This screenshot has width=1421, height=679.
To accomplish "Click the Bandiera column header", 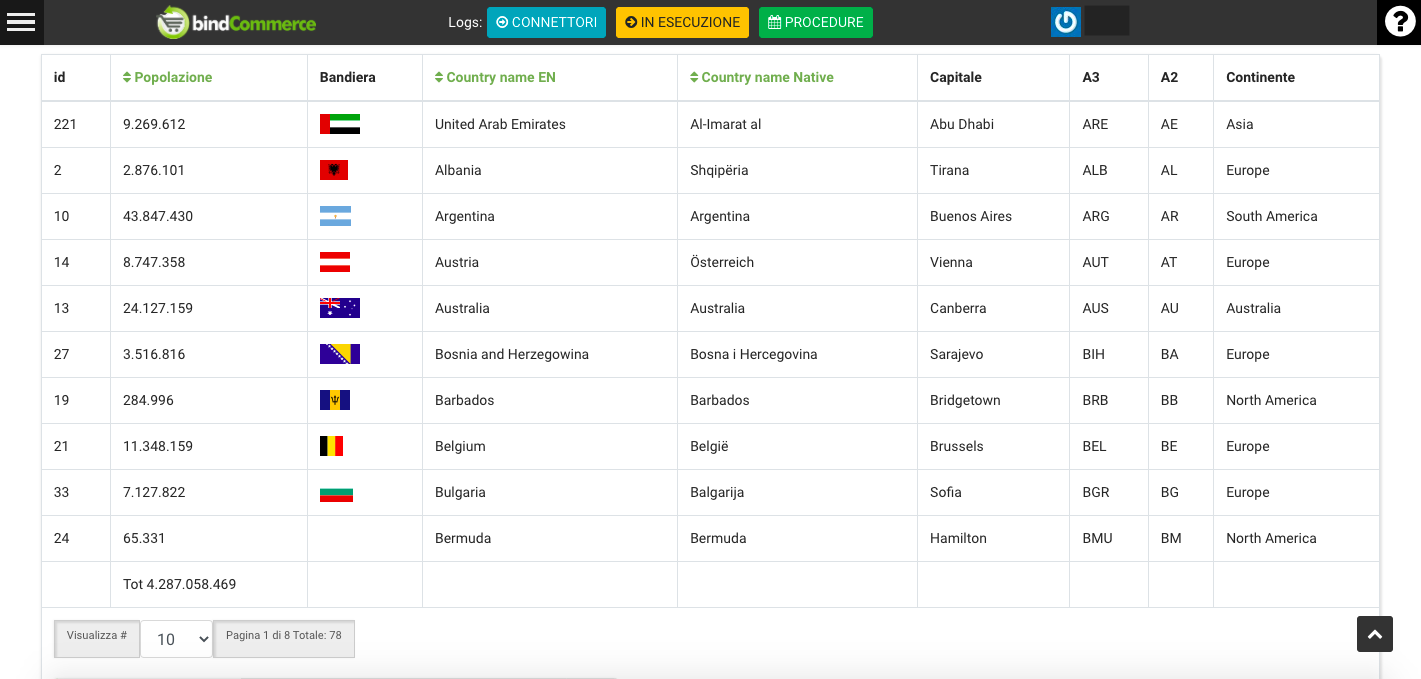I will pos(347,77).
